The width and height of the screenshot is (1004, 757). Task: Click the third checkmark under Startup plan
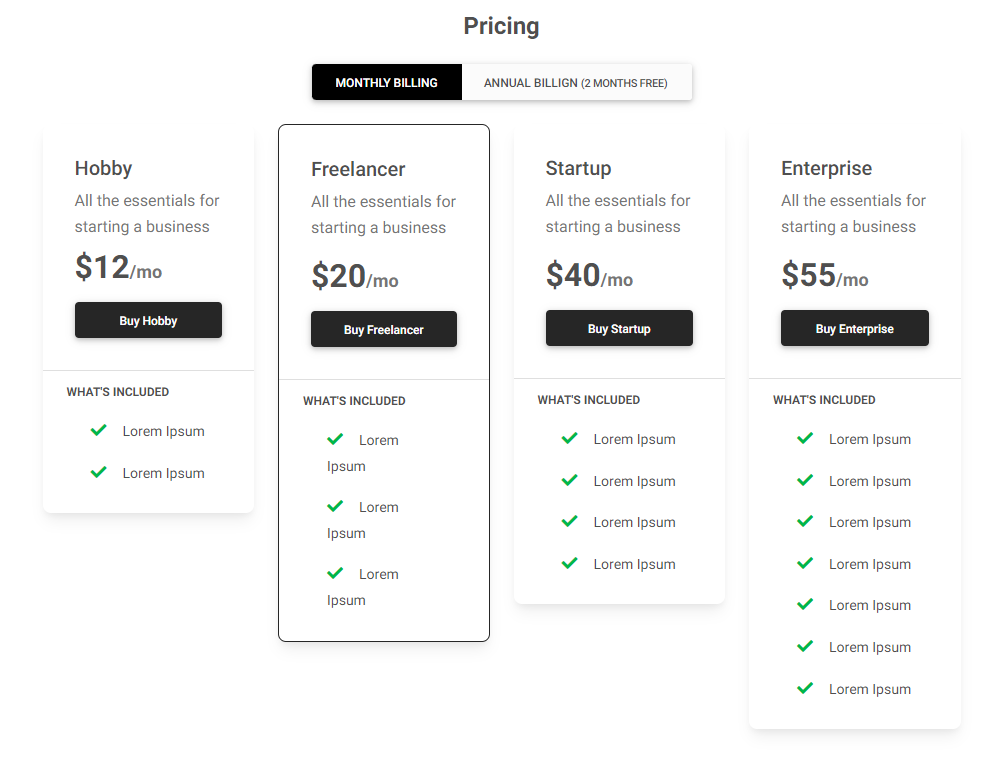point(569,521)
